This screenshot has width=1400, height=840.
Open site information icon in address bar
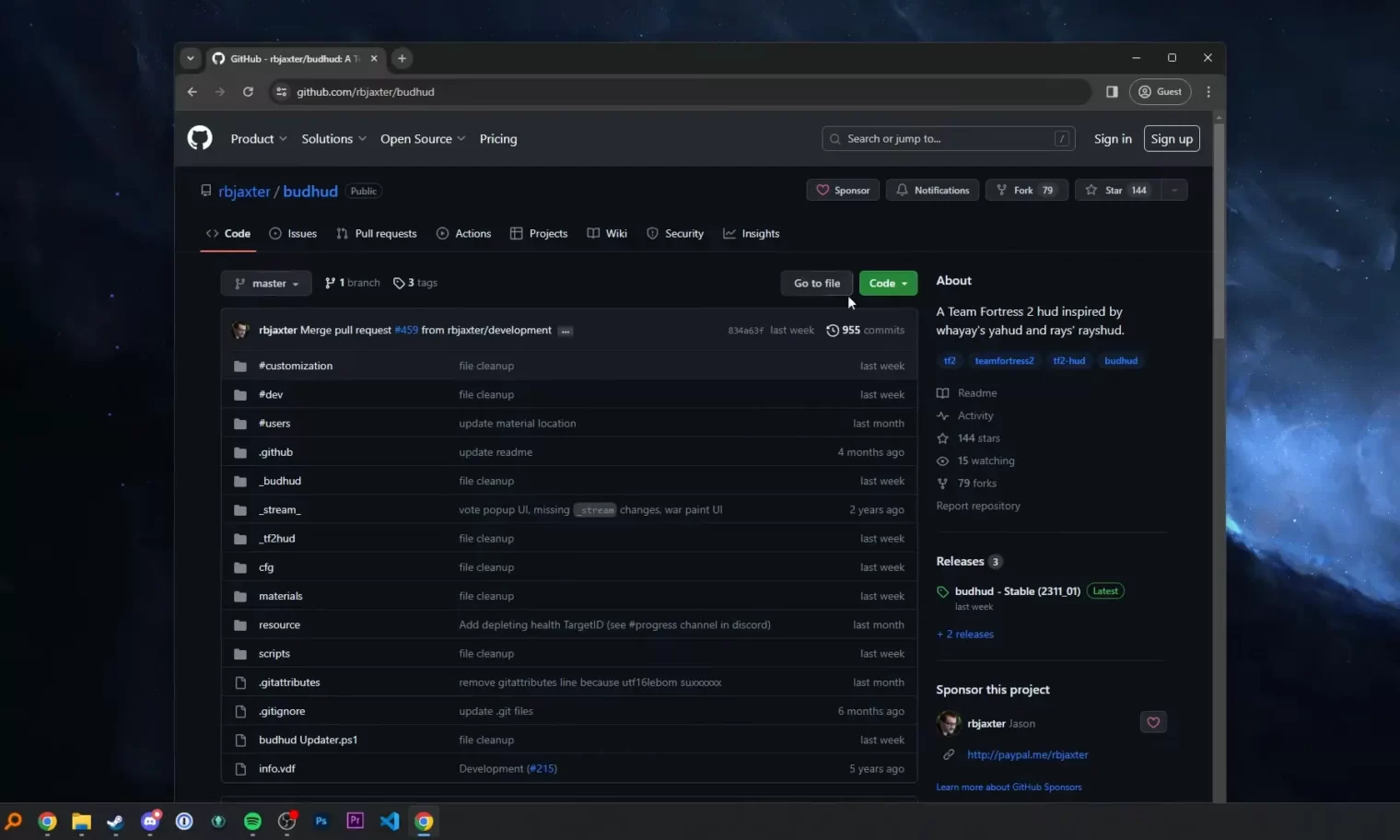[x=282, y=92]
